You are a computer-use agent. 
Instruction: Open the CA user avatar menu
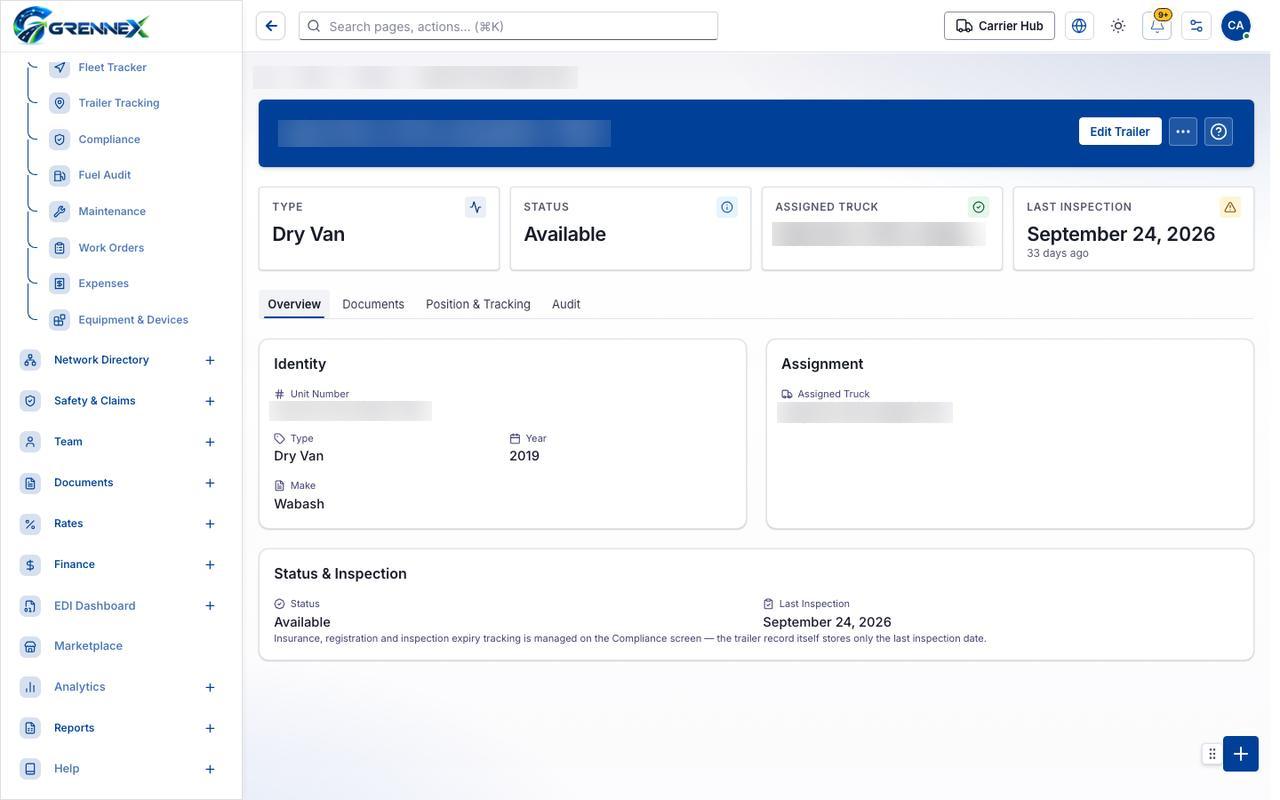pyautogui.click(x=1236, y=26)
